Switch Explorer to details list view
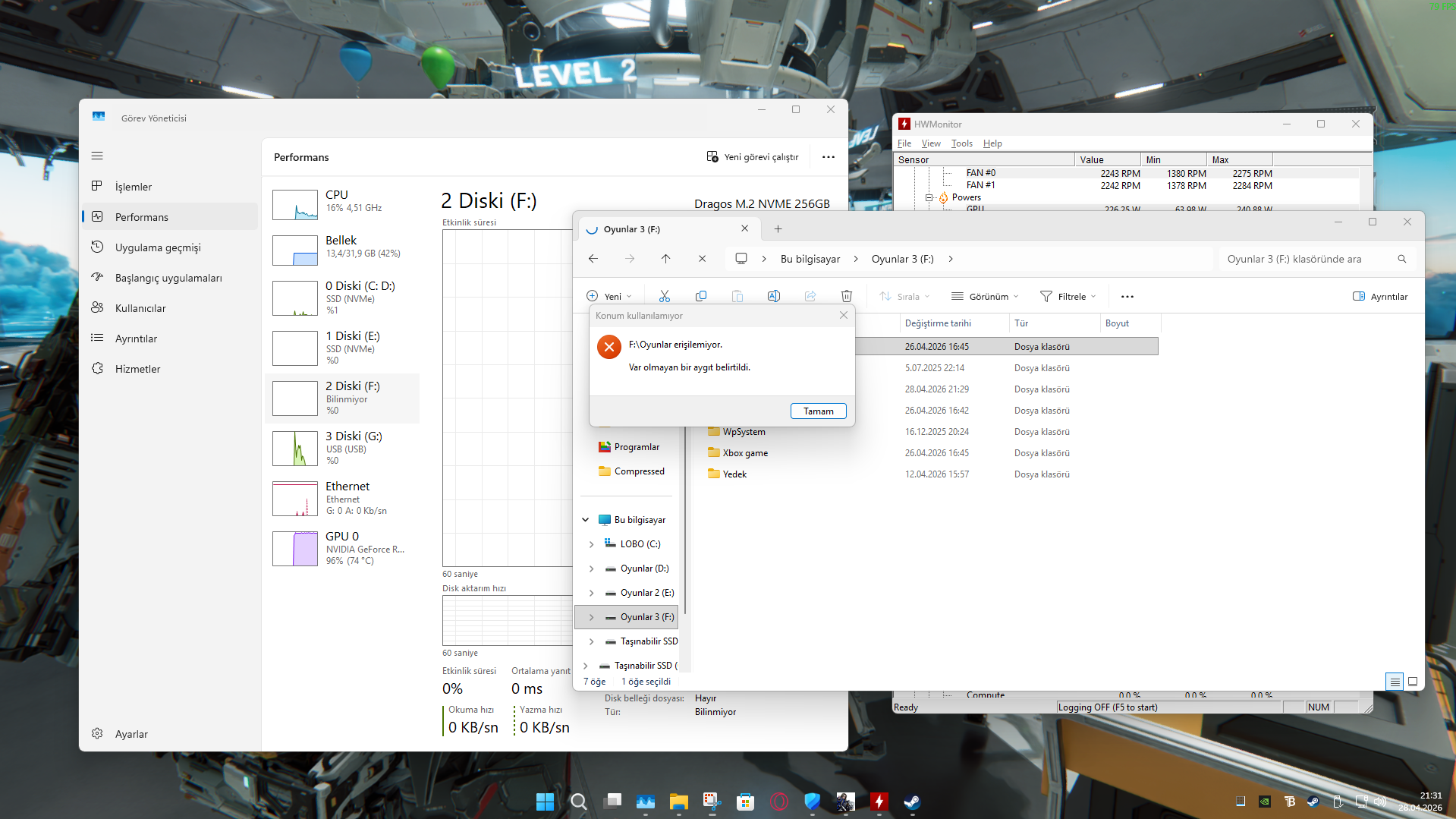Image resolution: width=1456 pixels, height=819 pixels. [1395, 681]
